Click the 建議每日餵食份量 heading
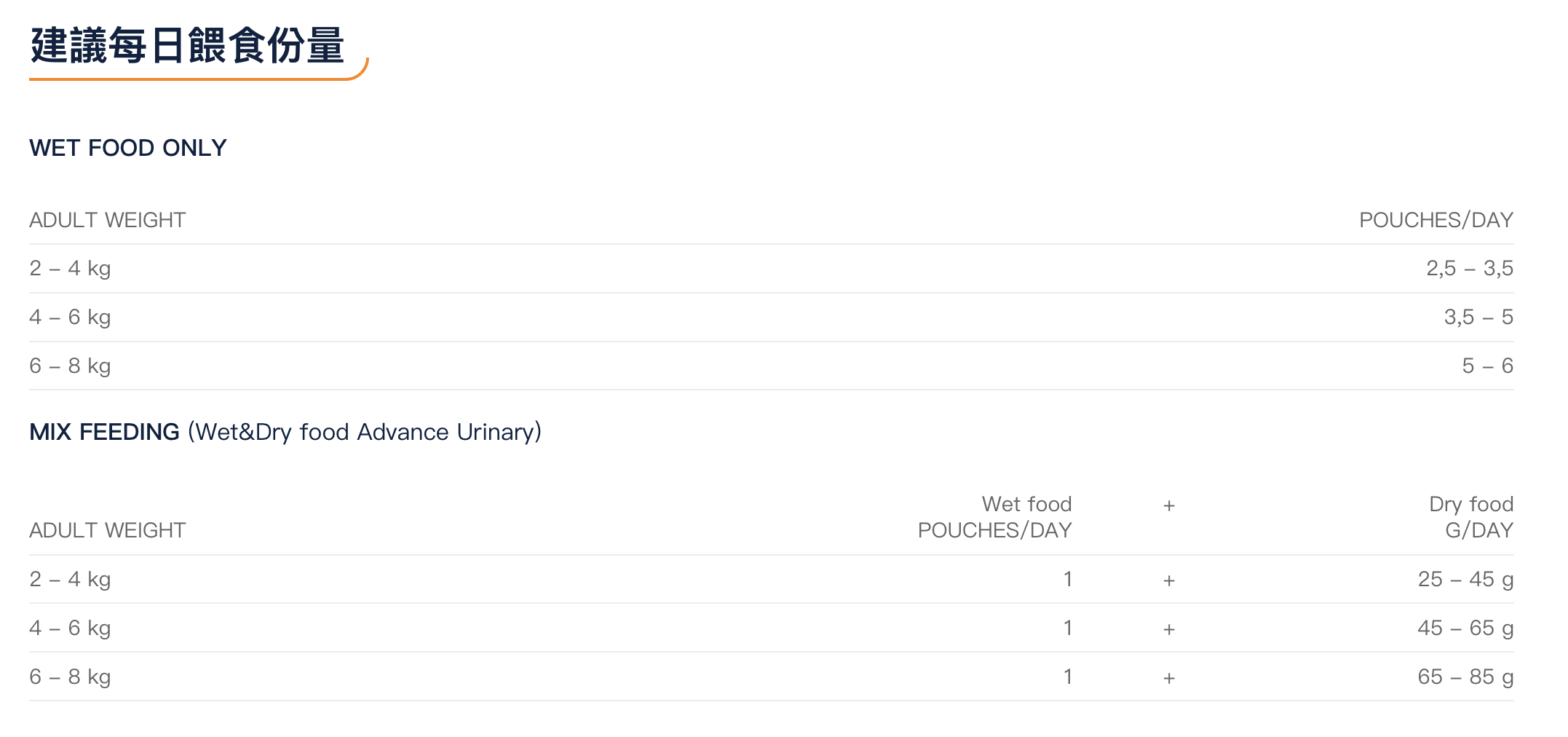 pyautogui.click(x=187, y=45)
